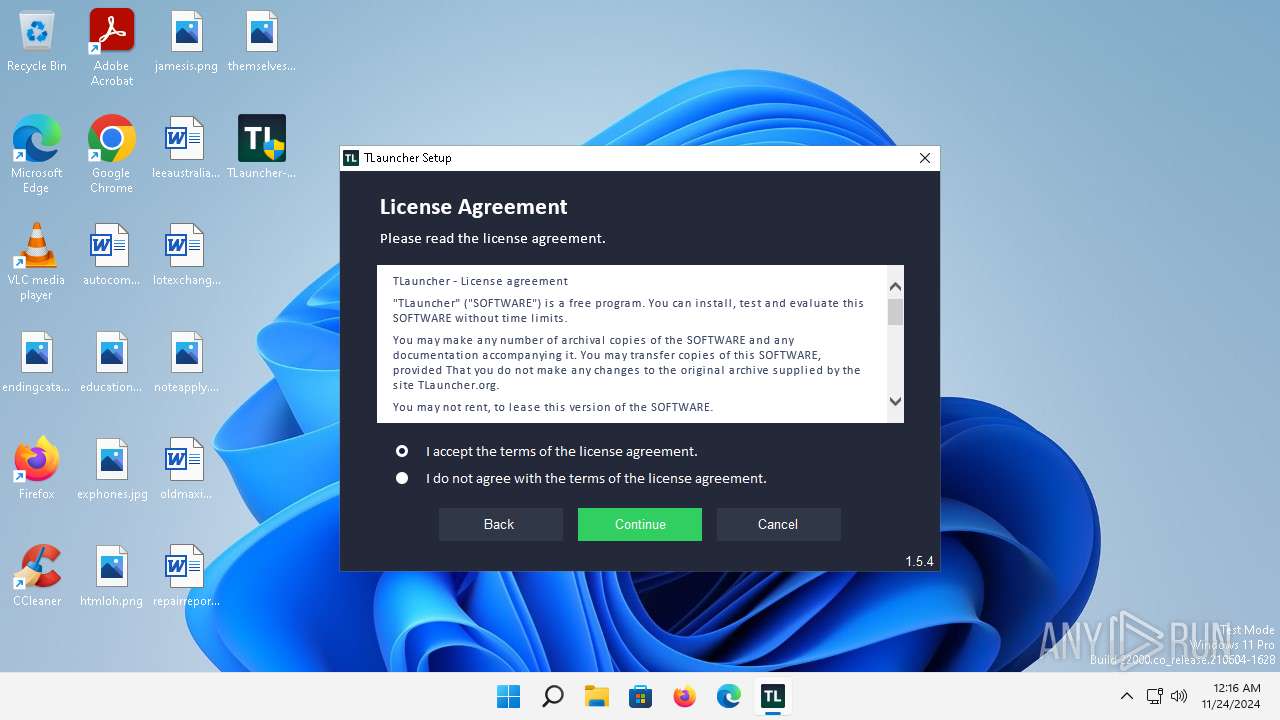Open Firefox from the taskbar
Viewport: 1280px width, 720px height.
(x=684, y=696)
